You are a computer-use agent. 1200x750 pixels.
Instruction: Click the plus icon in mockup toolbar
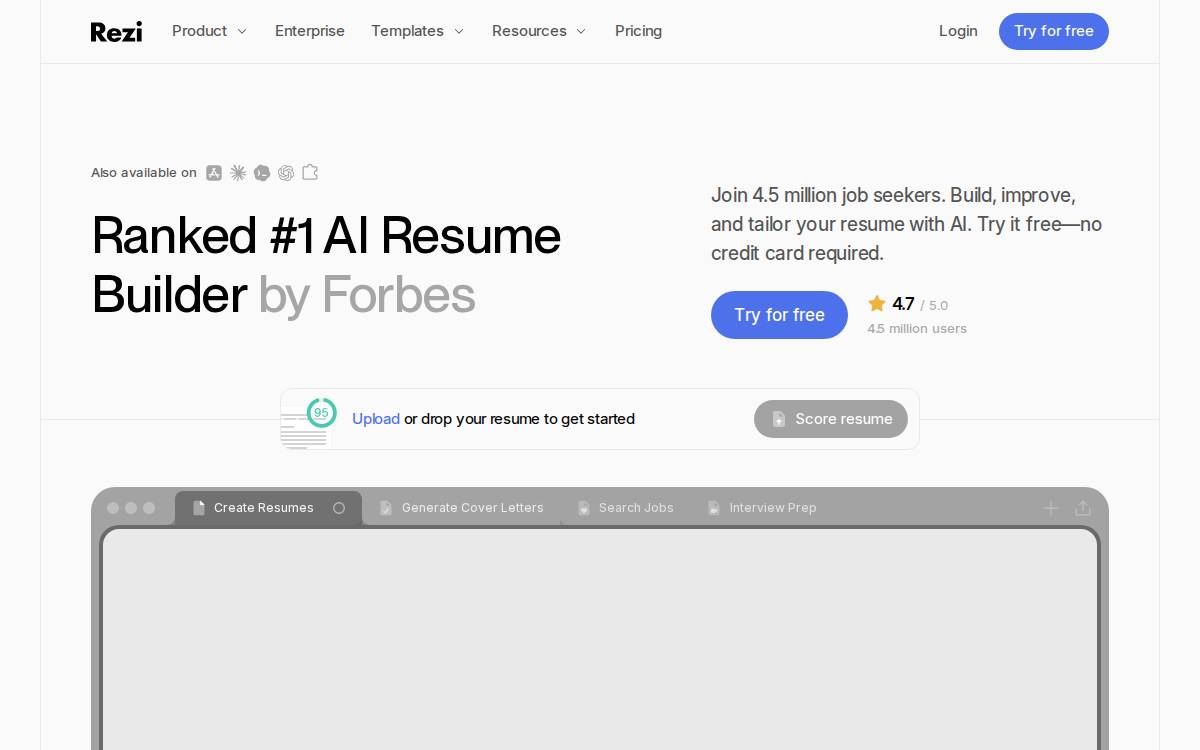(1051, 508)
